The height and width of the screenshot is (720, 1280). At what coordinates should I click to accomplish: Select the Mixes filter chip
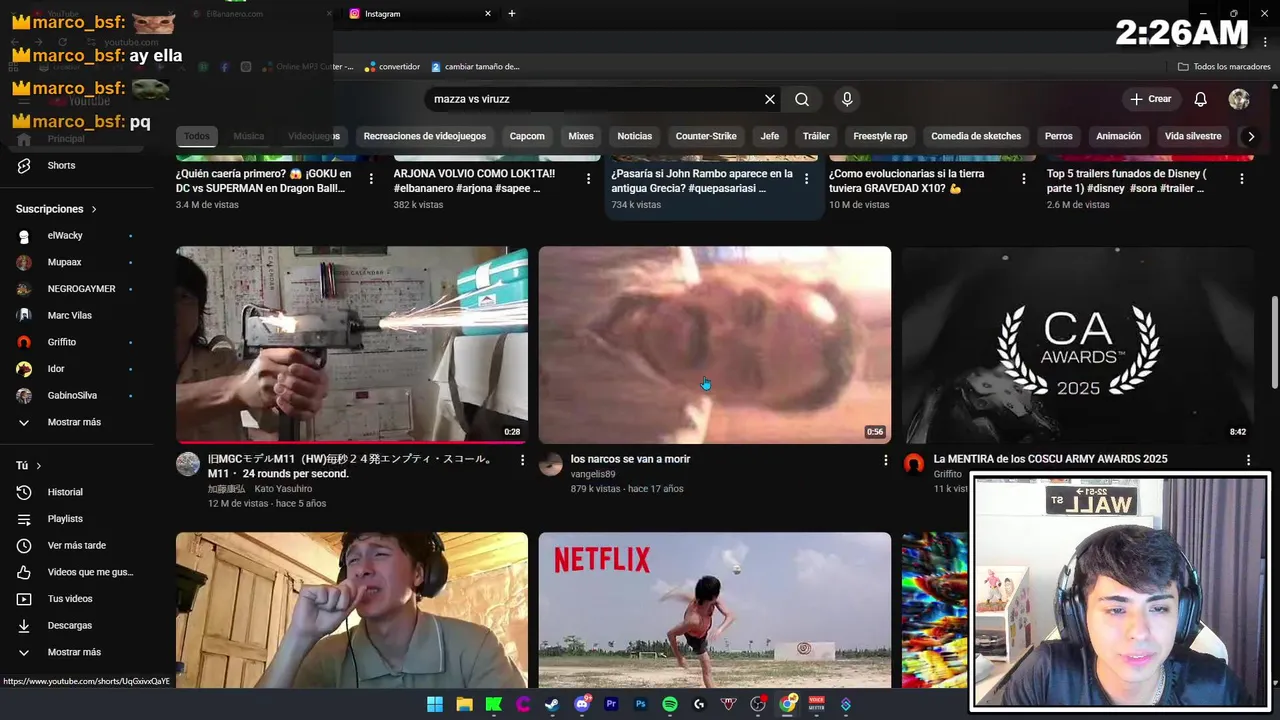(581, 136)
